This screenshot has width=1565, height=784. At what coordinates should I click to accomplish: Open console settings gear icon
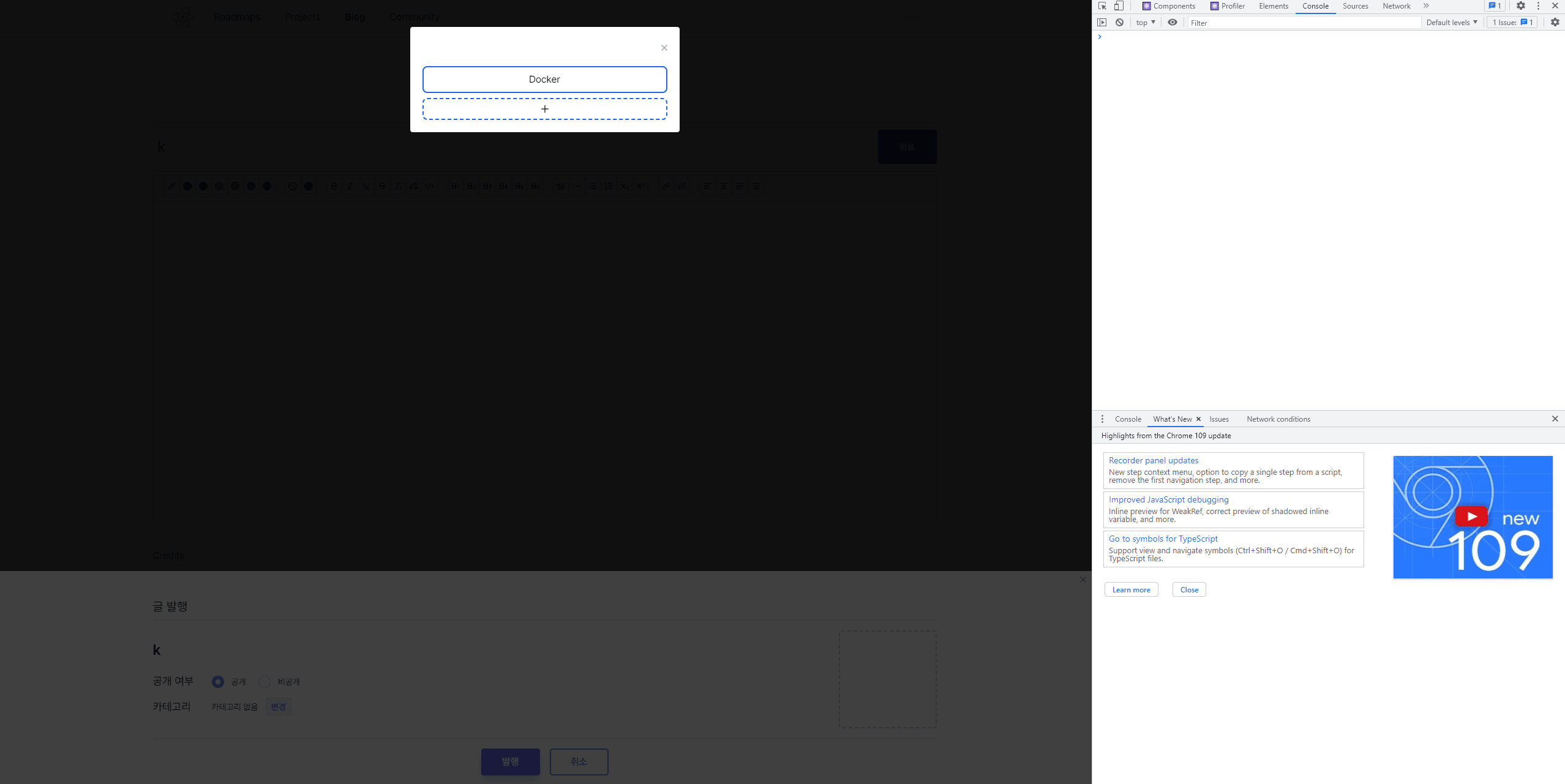point(1555,23)
